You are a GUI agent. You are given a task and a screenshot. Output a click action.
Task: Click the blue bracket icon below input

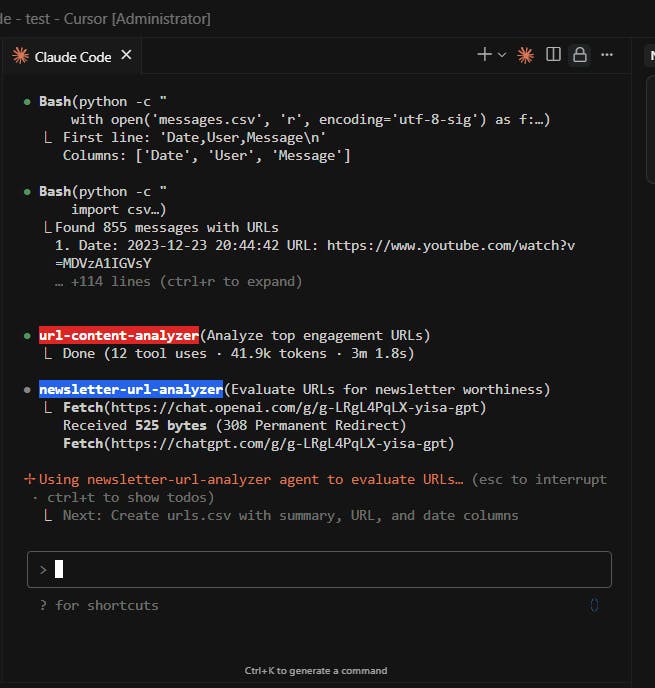pyautogui.click(x=595, y=605)
